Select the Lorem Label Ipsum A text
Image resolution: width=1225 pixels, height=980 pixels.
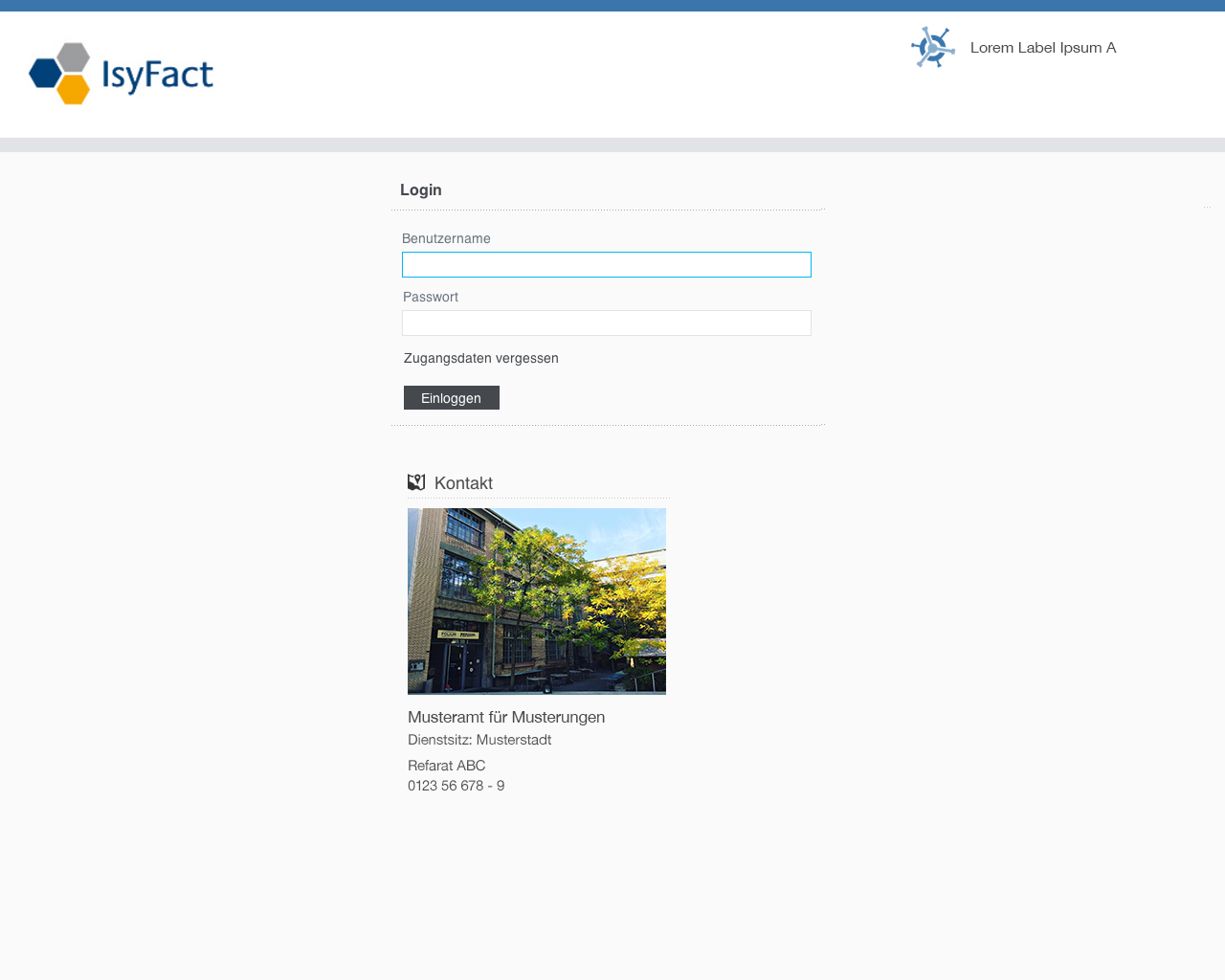pyautogui.click(x=1042, y=48)
